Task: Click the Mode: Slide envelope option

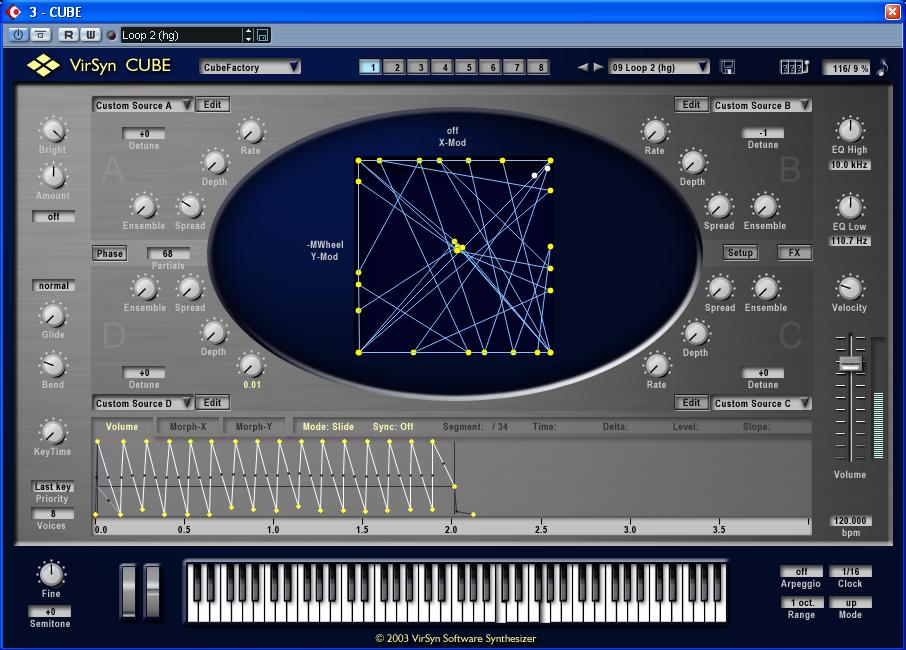Action: coord(328,426)
